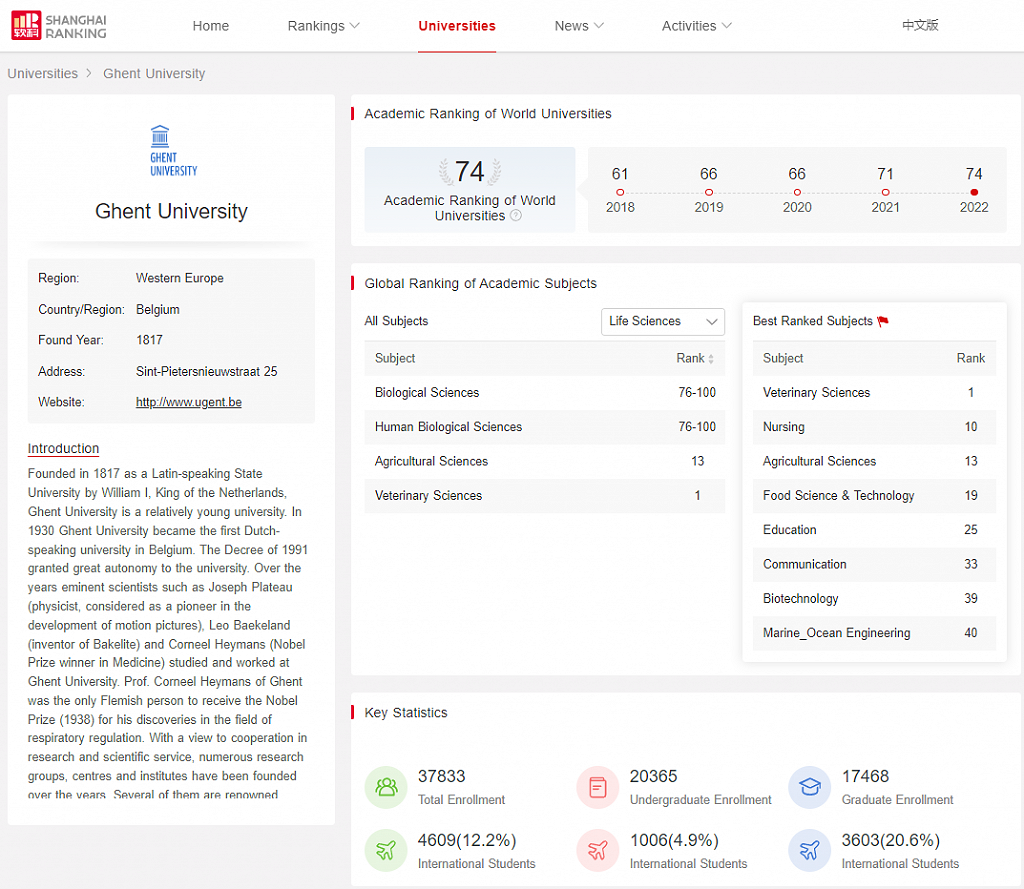Select the 2020 ranking point
The height and width of the screenshot is (889, 1024).
tap(797, 192)
